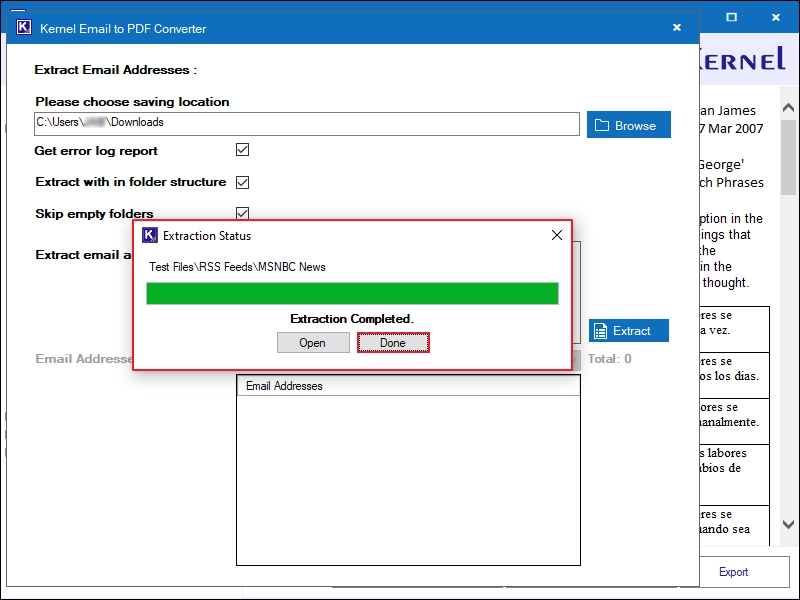Close the background main window

pyautogui.click(x=776, y=17)
